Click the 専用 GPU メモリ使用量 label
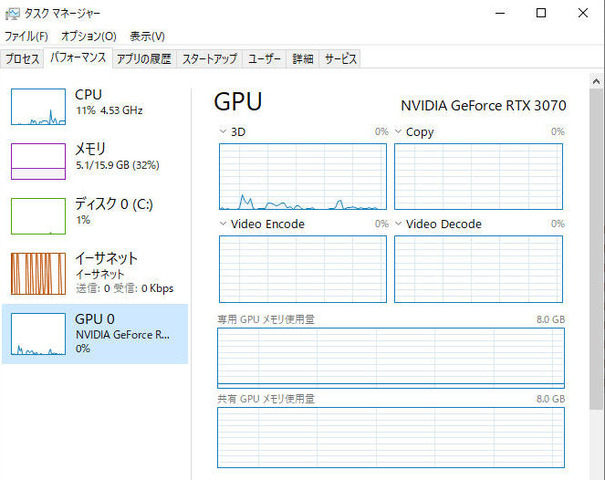Viewport: 605px width, 480px height. pos(266,319)
